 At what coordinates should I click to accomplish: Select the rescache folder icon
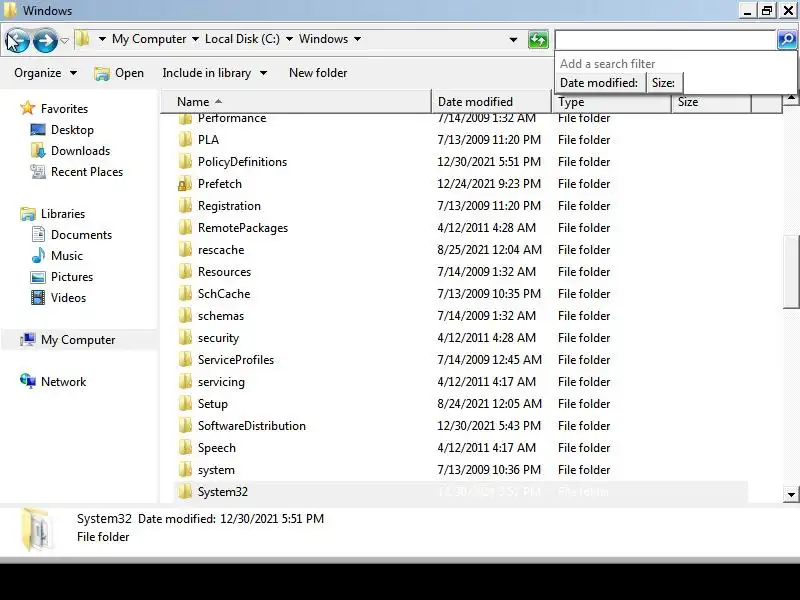[x=185, y=249]
